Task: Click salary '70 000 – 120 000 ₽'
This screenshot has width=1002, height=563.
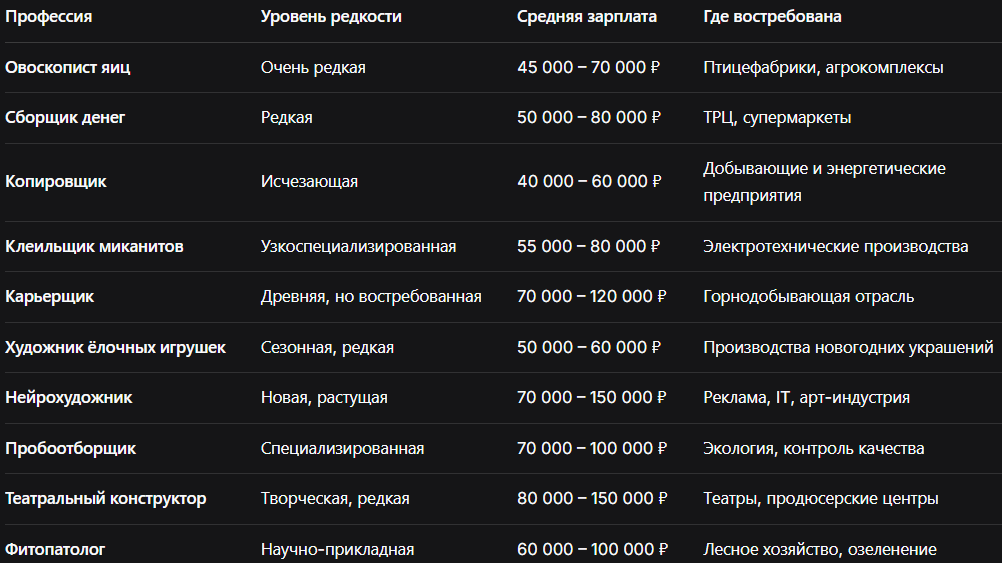Action: (592, 297)
